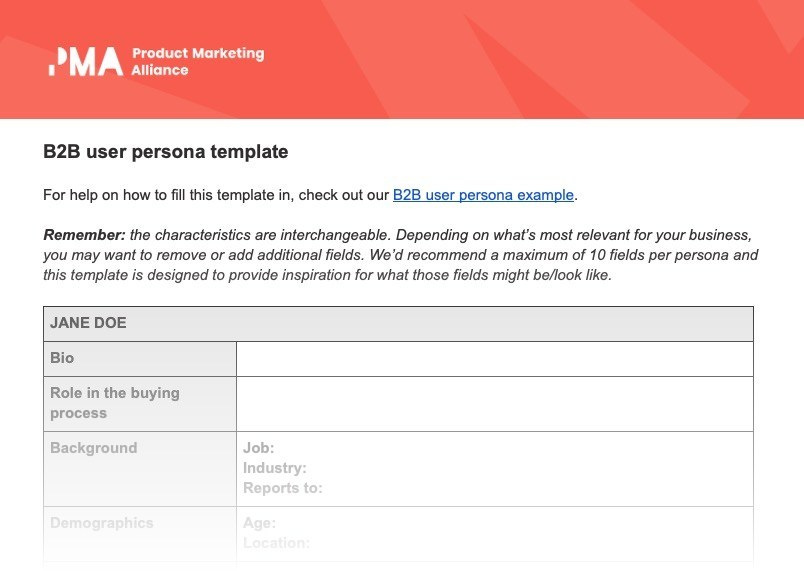Click the Background label cell
Screen dimensions: 804x571
coord(140,469)
